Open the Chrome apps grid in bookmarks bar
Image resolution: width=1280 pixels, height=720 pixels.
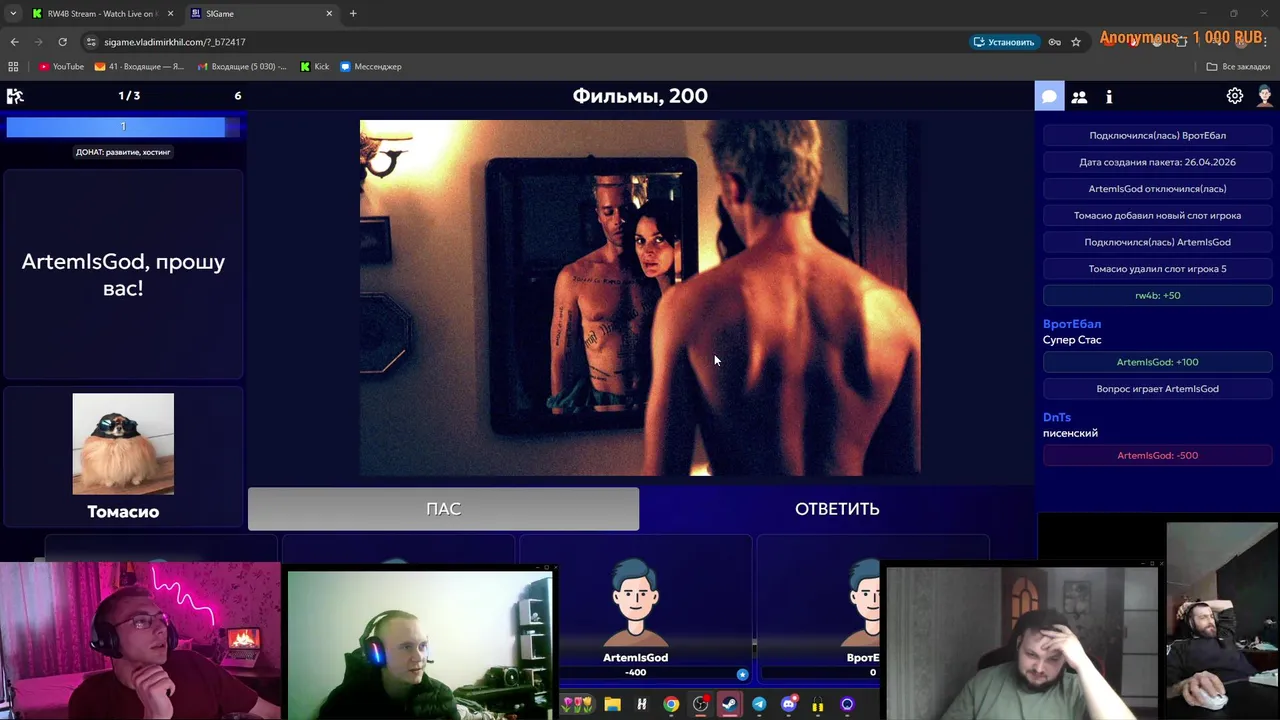pyautogui.click(x=13, y=67)
